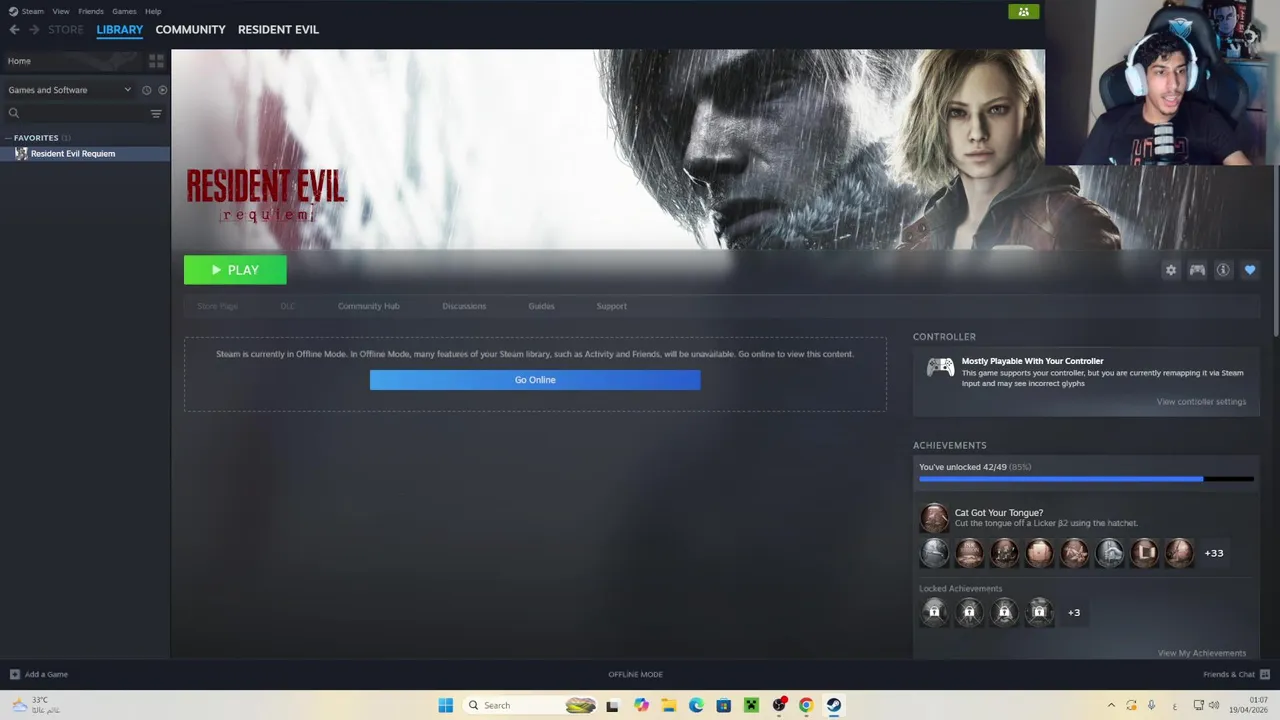Image resolution: width=1280 pixels, height=720 pixels.
Task: Click View controller settings link
Action: click(x=1201, y=402)
